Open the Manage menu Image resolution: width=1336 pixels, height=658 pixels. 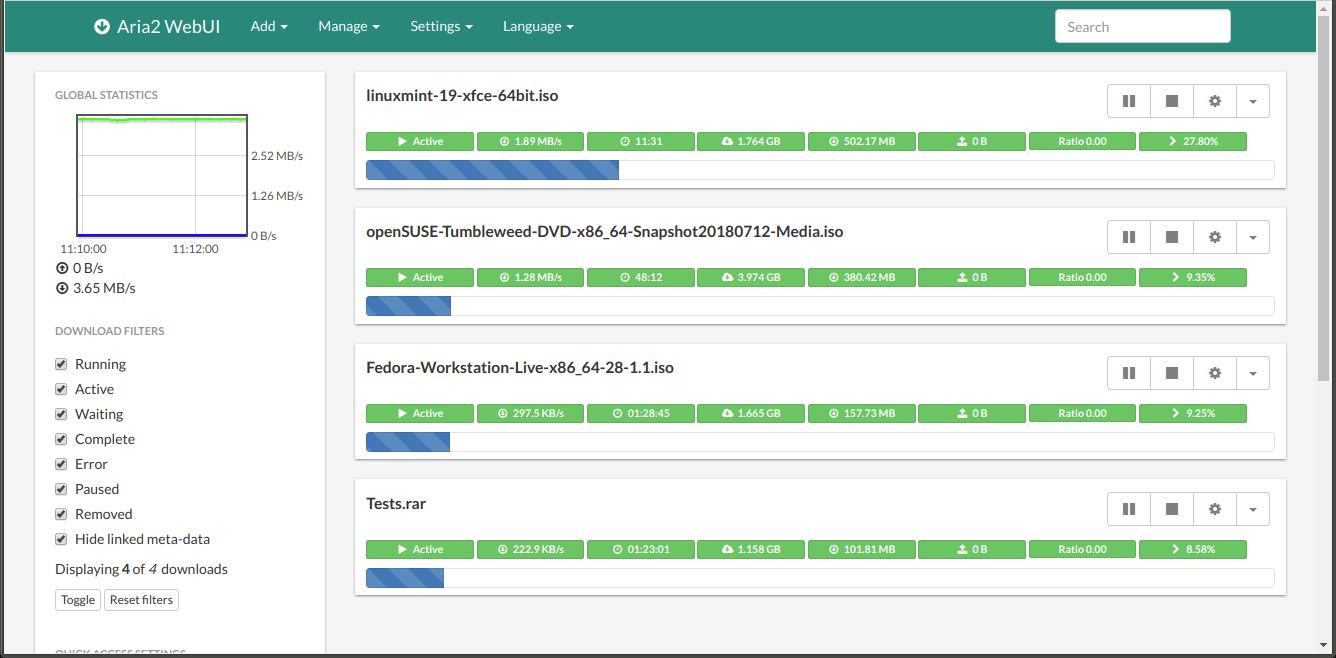tap(349, 26)
